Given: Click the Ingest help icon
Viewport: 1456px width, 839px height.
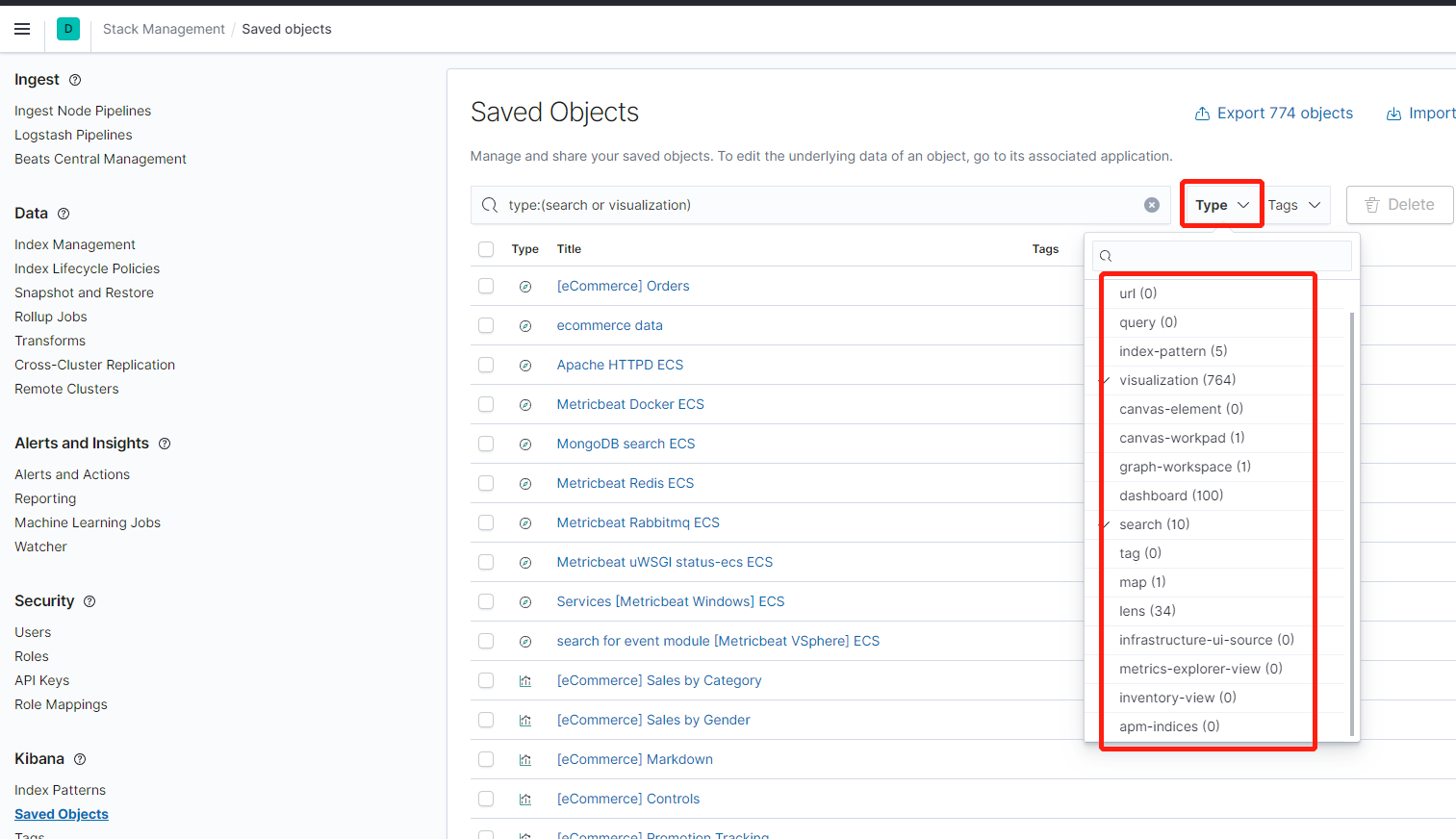Looking at the screenshot, I should click(x=75, y=80).
